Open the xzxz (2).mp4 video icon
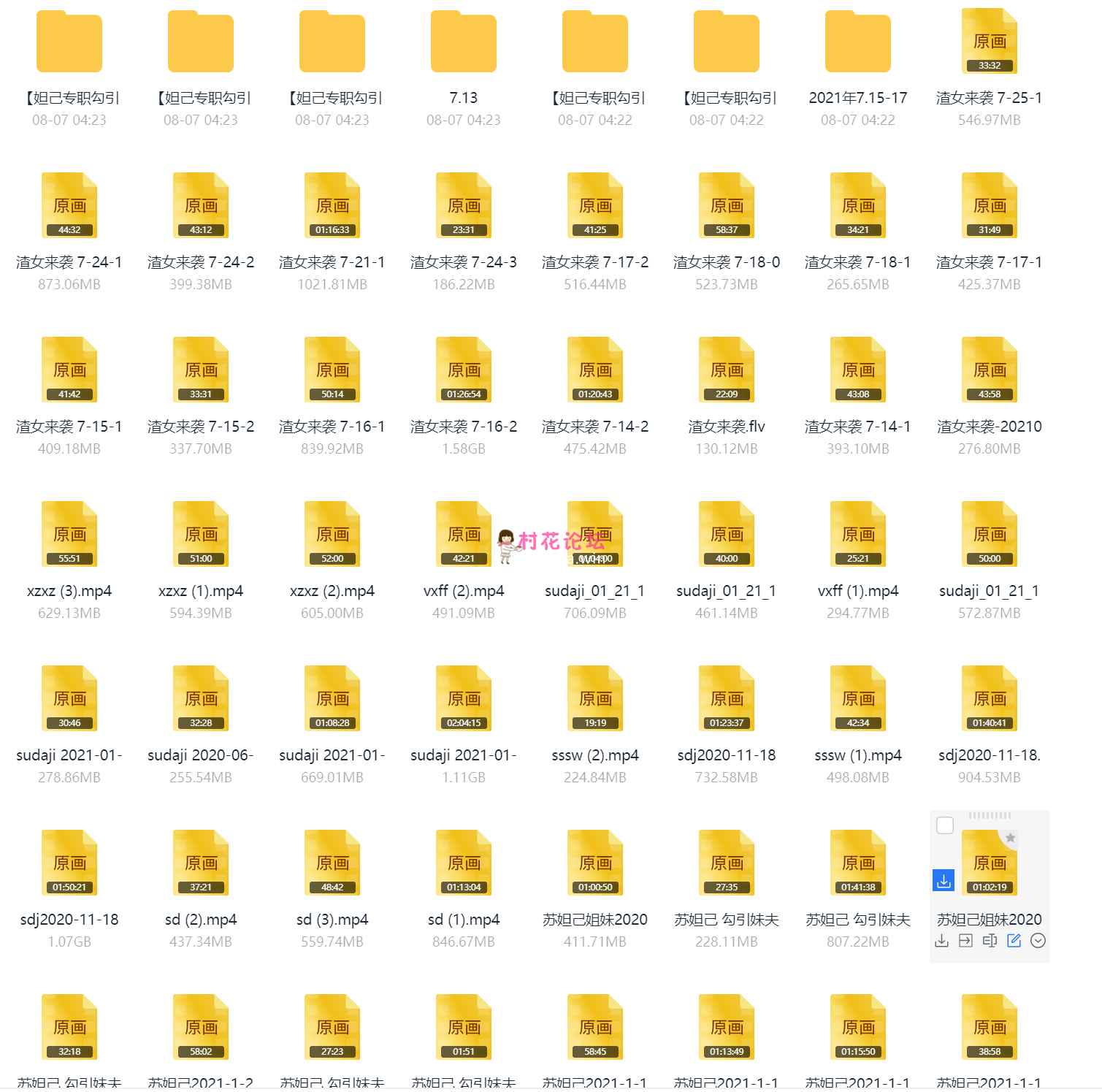 tap(332, 534)
